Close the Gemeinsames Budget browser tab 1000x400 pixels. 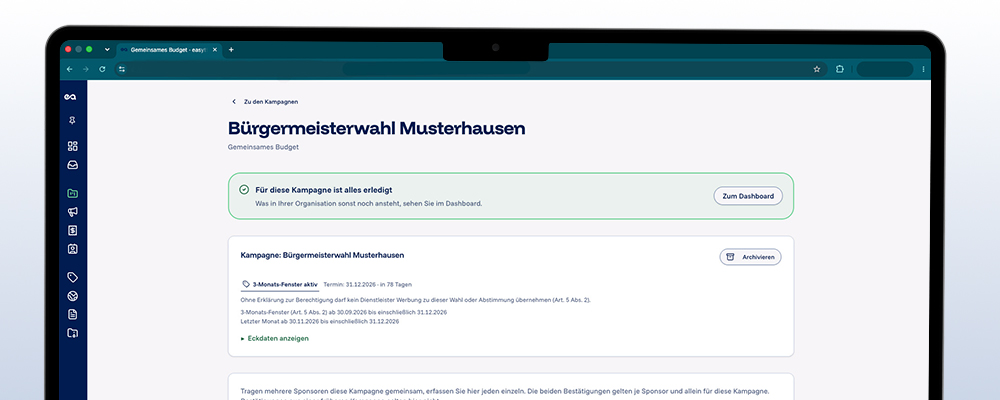[x=215, y=50]
